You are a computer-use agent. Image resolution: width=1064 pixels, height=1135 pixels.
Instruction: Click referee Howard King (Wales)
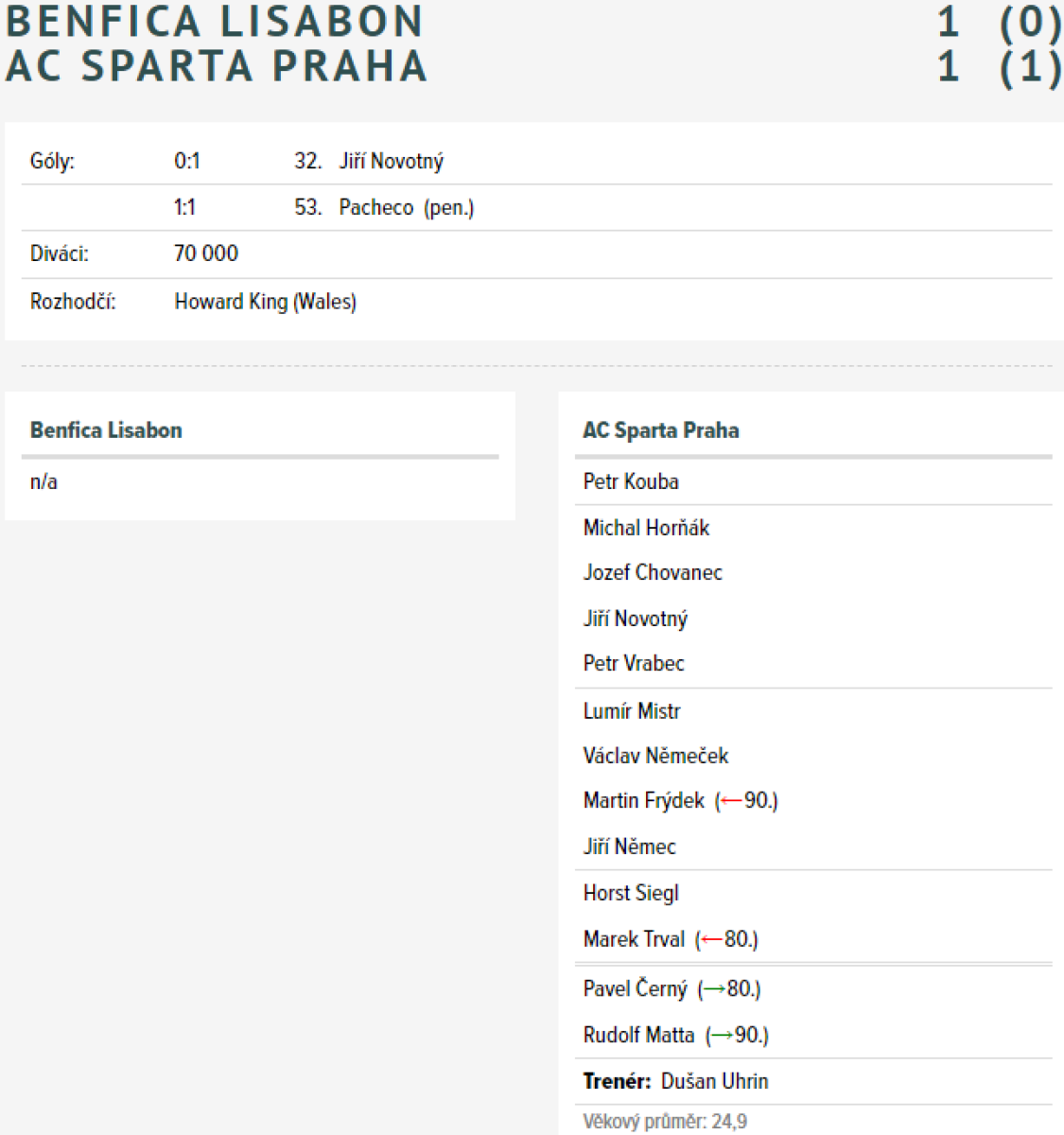(x=265, y=303)
